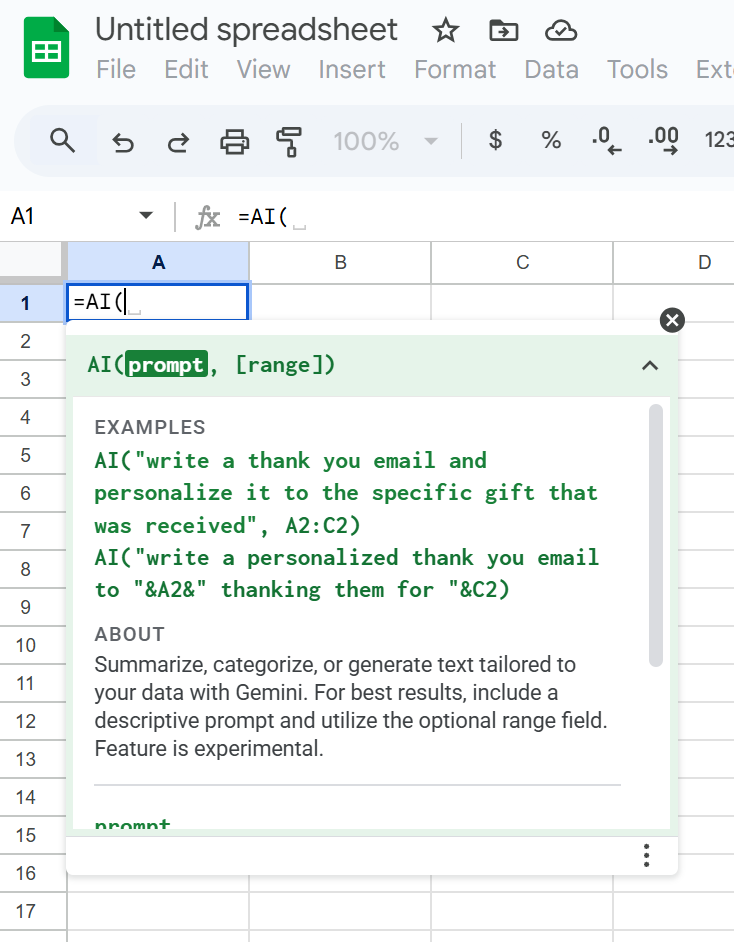Close the formula help popup
Image resolution: width=734 pixels, height=942 pixels.
[x=673, y=320]
